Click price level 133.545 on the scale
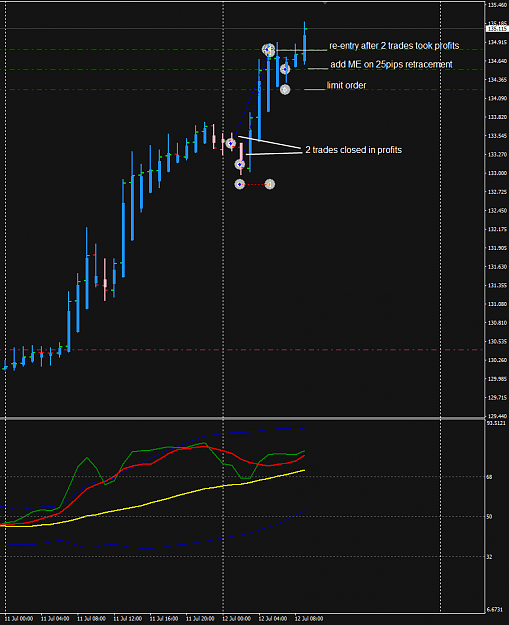 click(x=497, y=136)
